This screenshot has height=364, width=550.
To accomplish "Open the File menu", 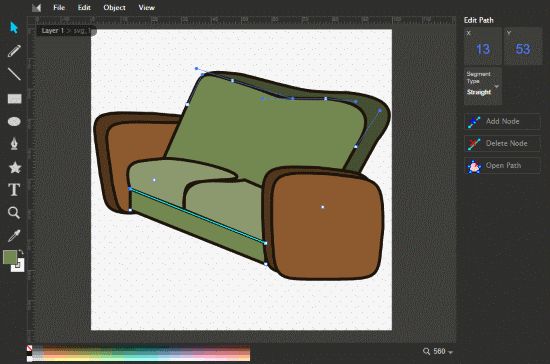I will click(x=59, y=7).
